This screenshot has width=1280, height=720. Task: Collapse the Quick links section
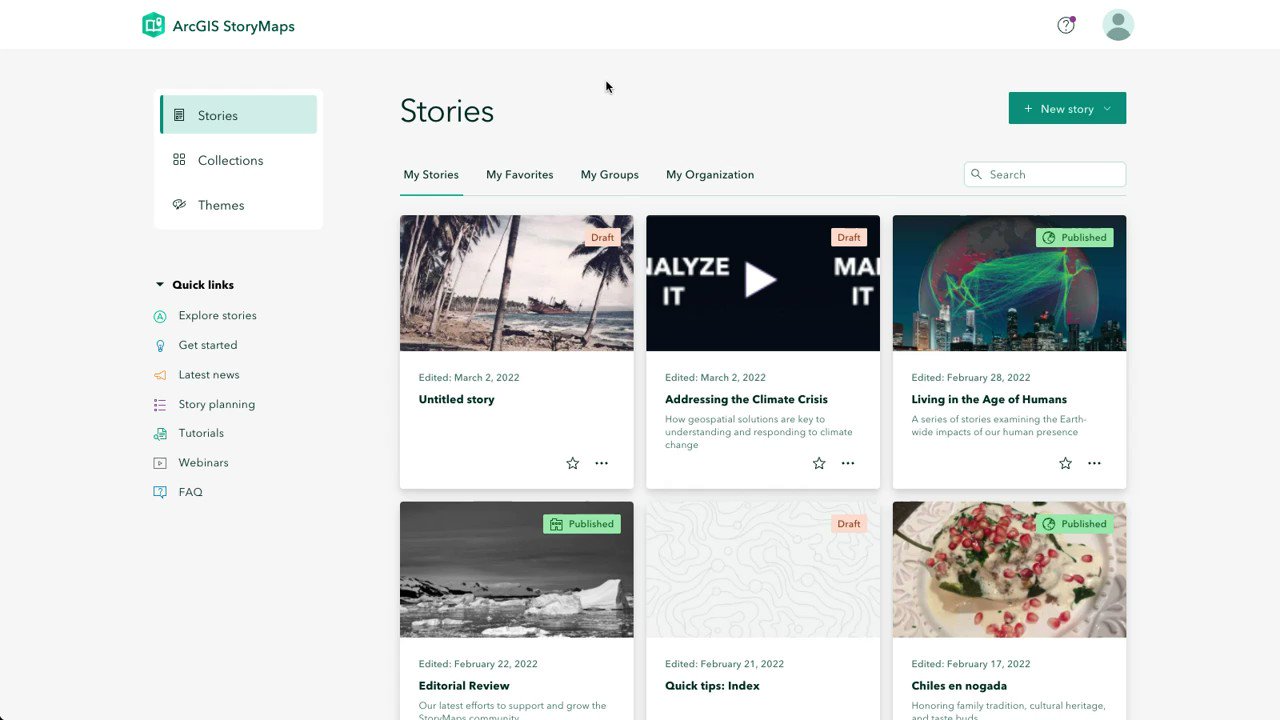click(159, 284)
